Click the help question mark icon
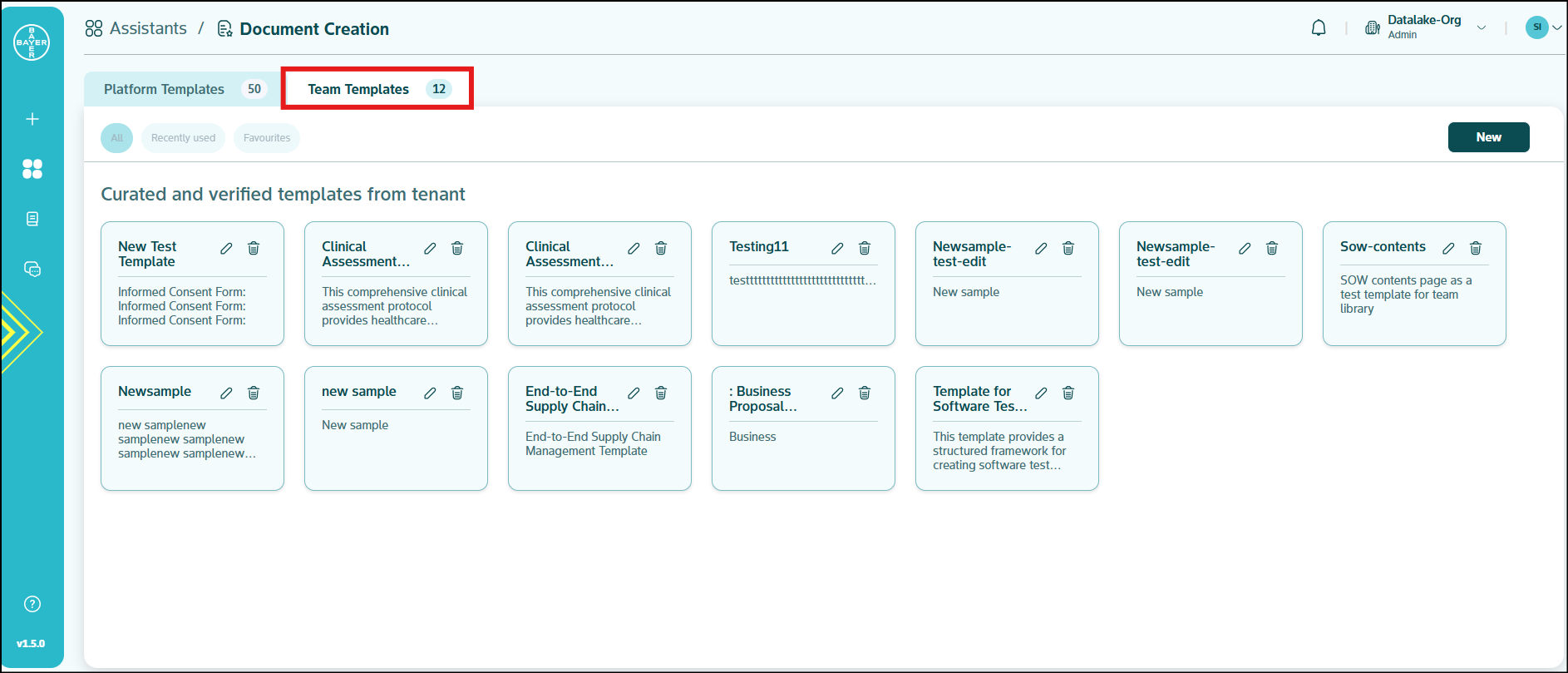1568x673 pixels. click(32, 604)
